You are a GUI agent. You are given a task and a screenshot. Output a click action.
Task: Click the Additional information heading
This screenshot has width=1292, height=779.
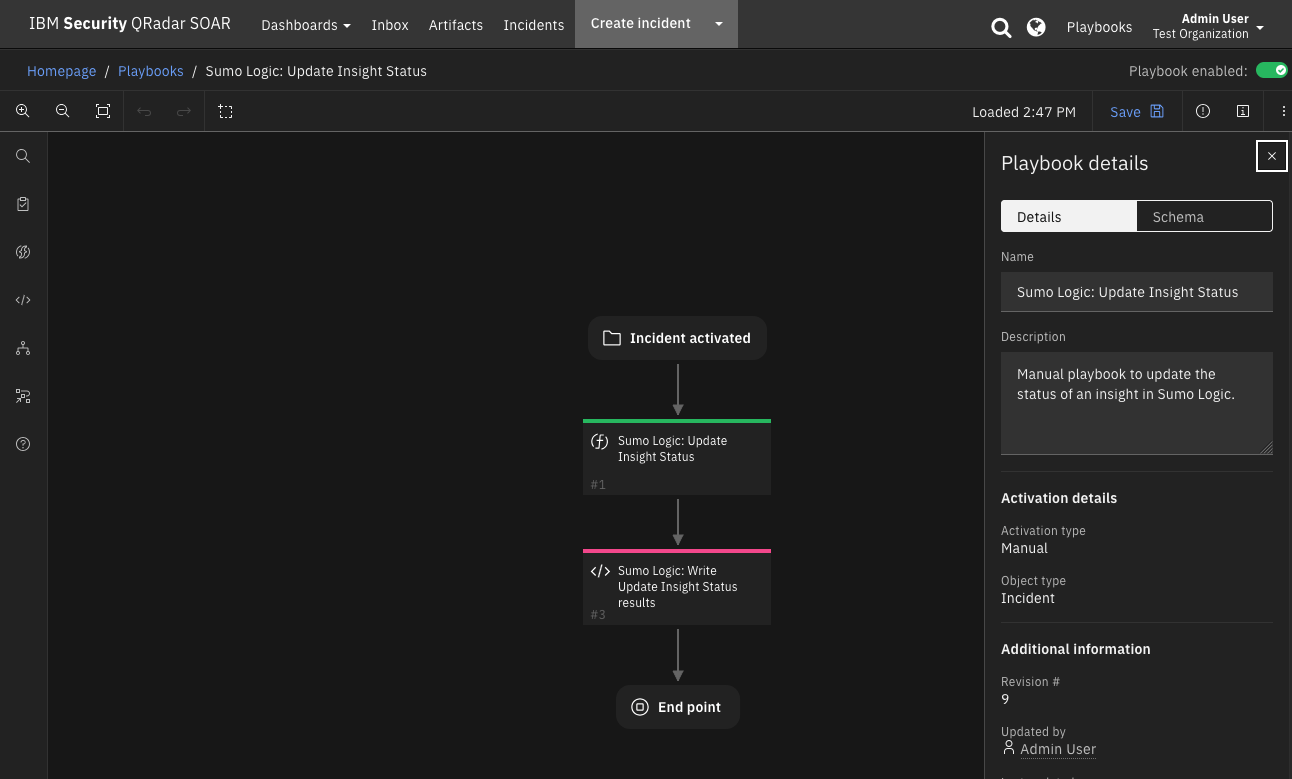click(1076, 649)
